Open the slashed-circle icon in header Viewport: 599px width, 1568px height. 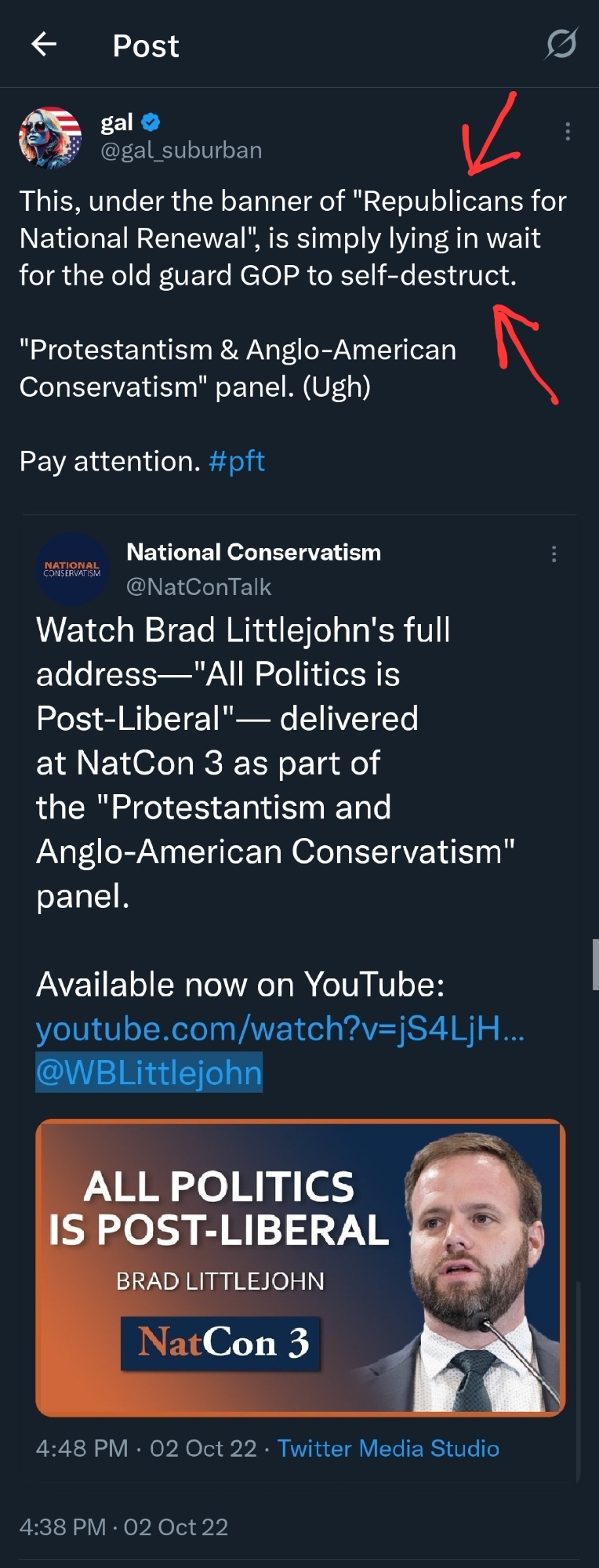[561, 44]
